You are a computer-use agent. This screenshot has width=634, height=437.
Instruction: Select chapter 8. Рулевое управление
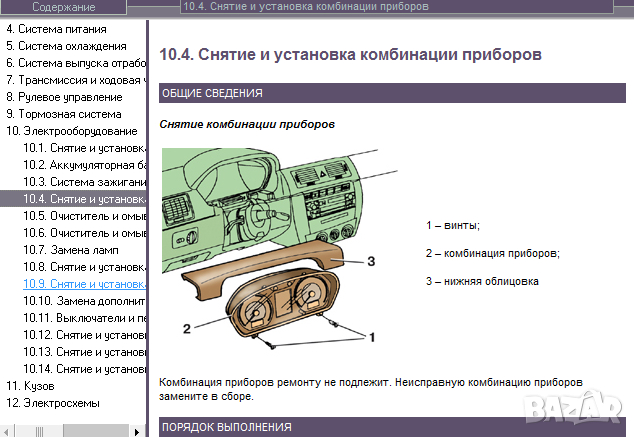coord(64,97)
